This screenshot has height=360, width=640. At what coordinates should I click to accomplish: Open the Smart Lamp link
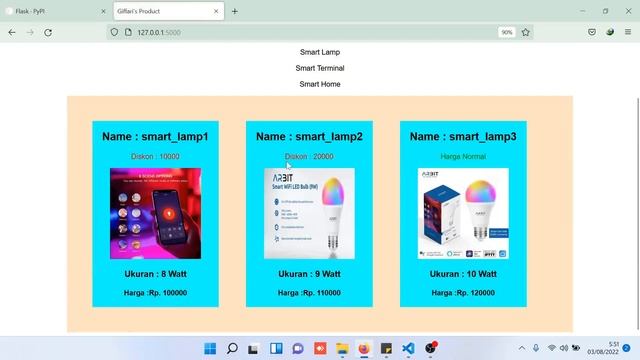coord(320,52)
